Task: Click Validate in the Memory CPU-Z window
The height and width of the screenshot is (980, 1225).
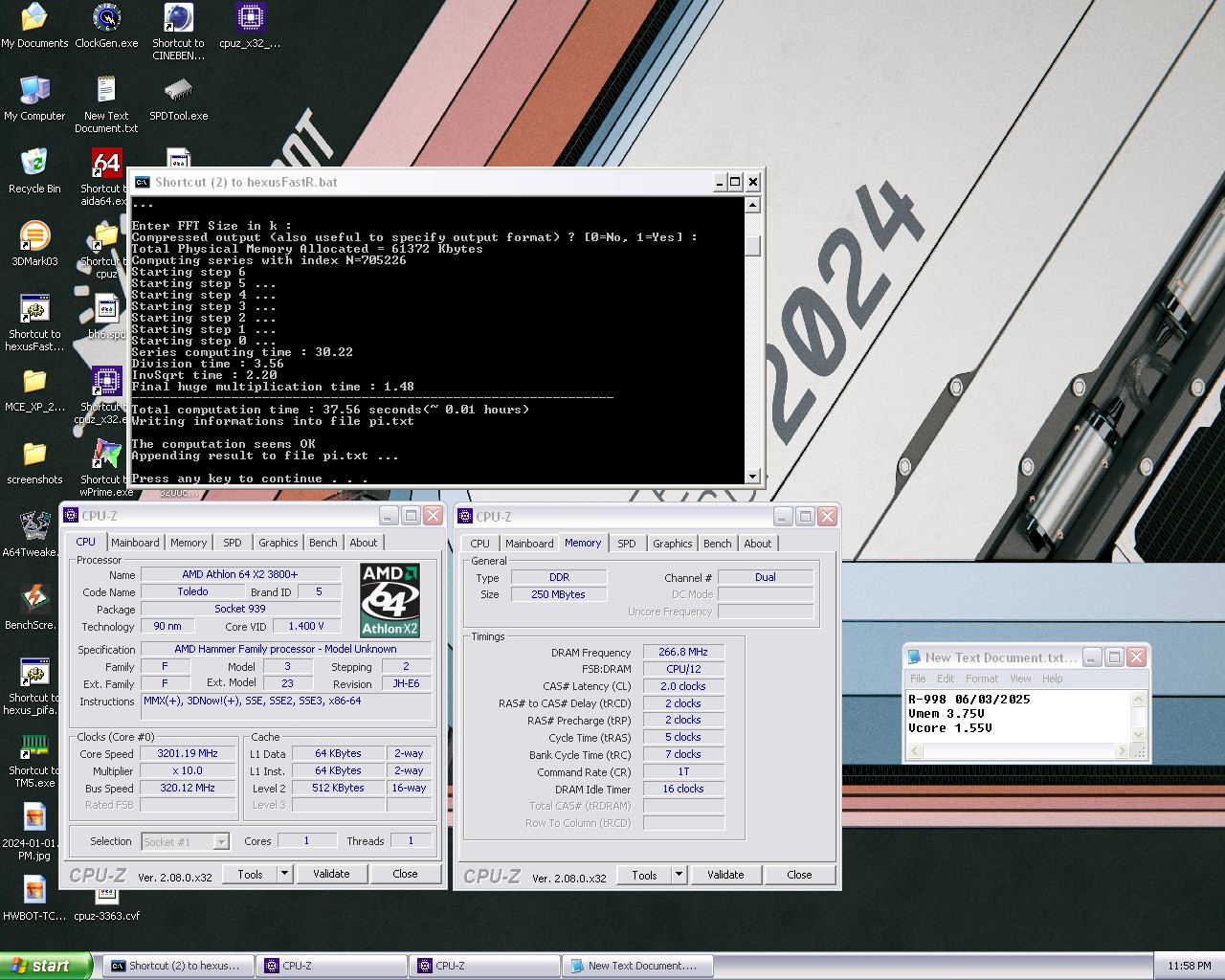Action: [725, 875]
